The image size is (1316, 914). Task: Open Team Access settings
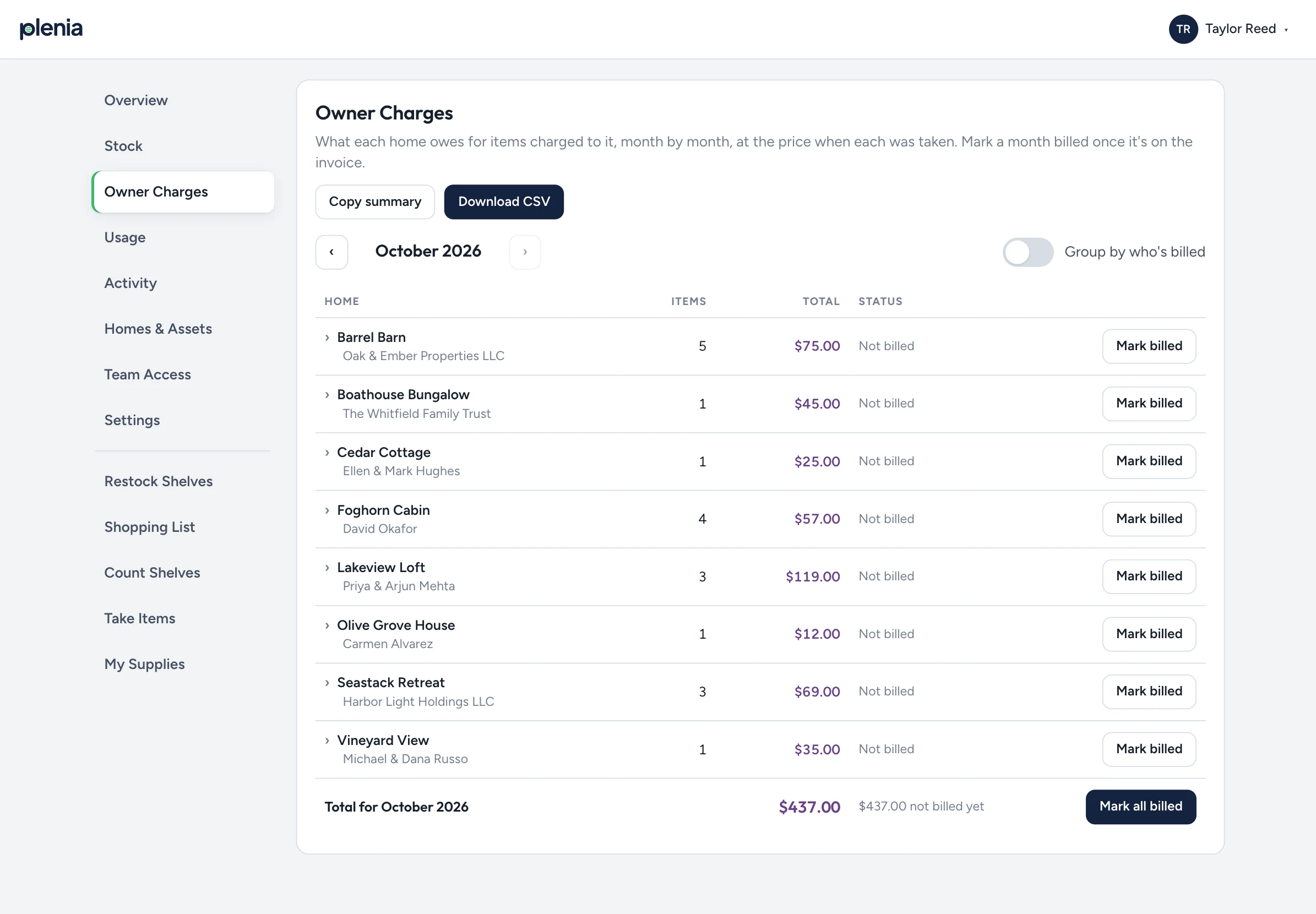[x=183, y=375]
